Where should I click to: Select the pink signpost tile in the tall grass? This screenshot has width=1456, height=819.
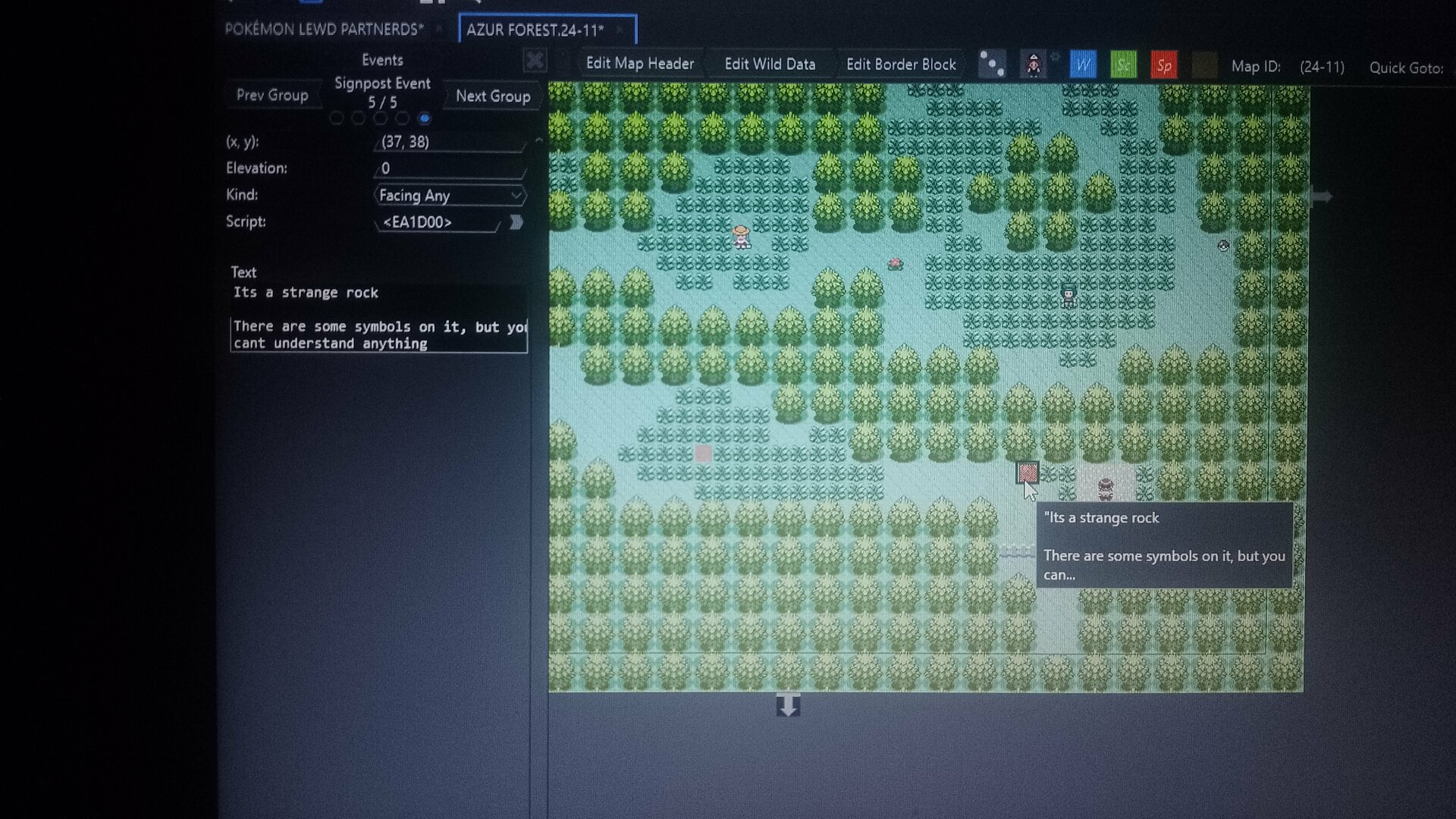(703, 453)
